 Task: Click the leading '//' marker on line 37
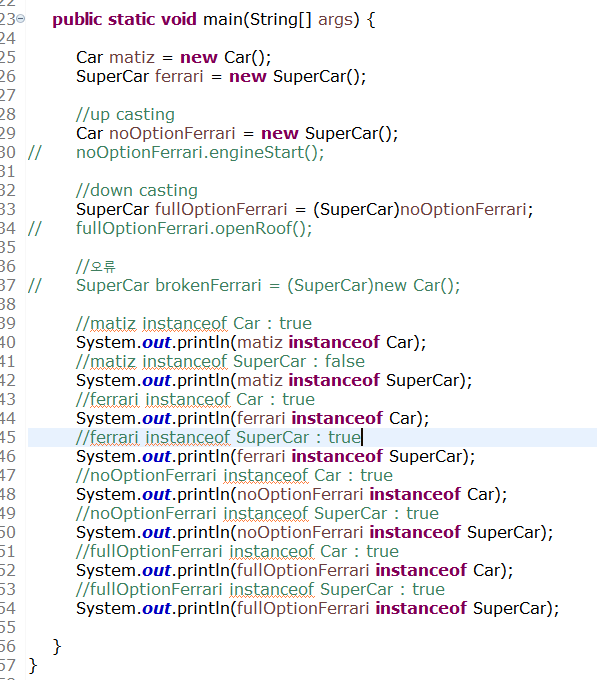click(x=35, y=286)
